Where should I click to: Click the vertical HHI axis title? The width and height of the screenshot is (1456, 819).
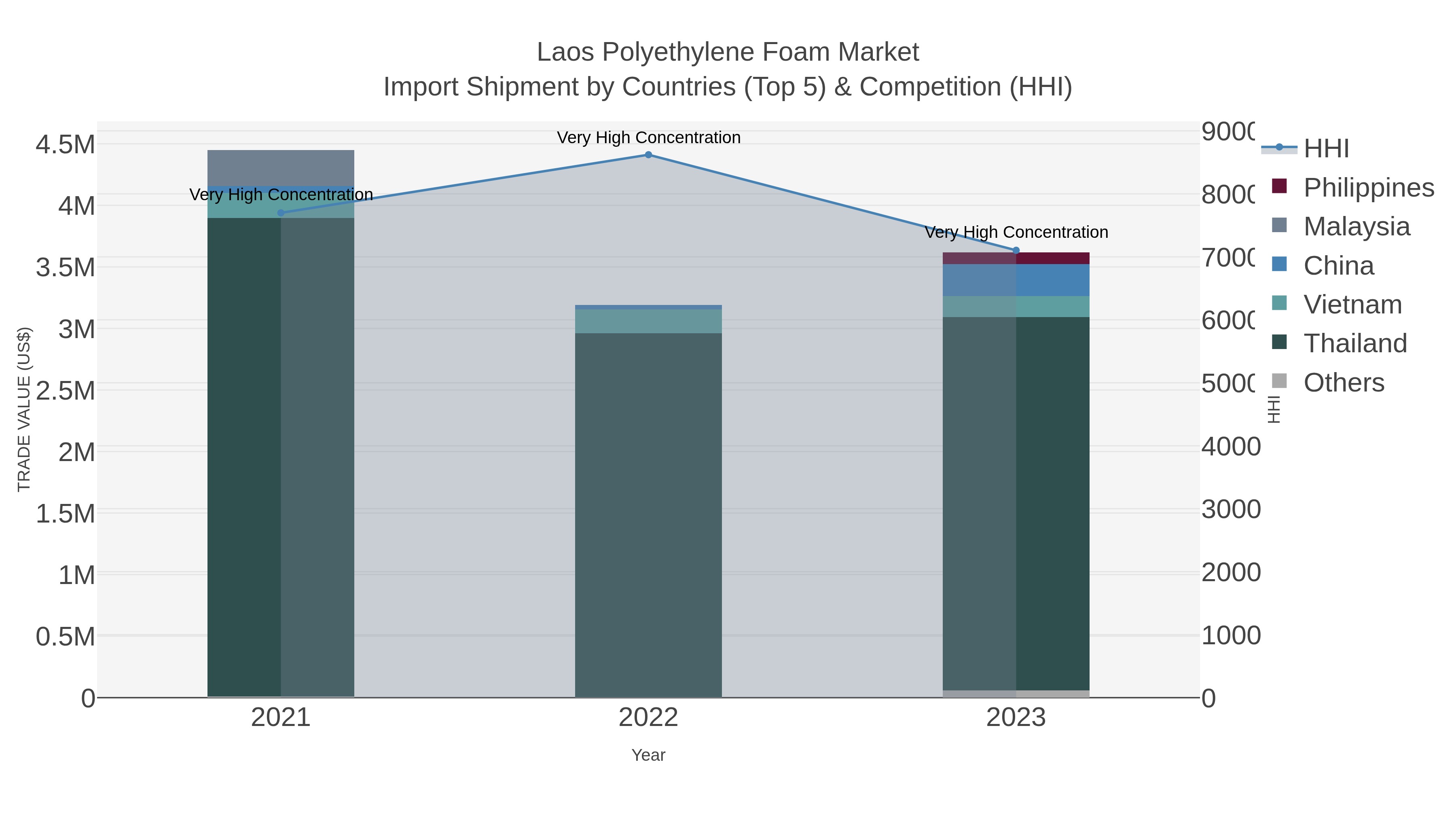pyautogui.click(x=1274, y=409)
